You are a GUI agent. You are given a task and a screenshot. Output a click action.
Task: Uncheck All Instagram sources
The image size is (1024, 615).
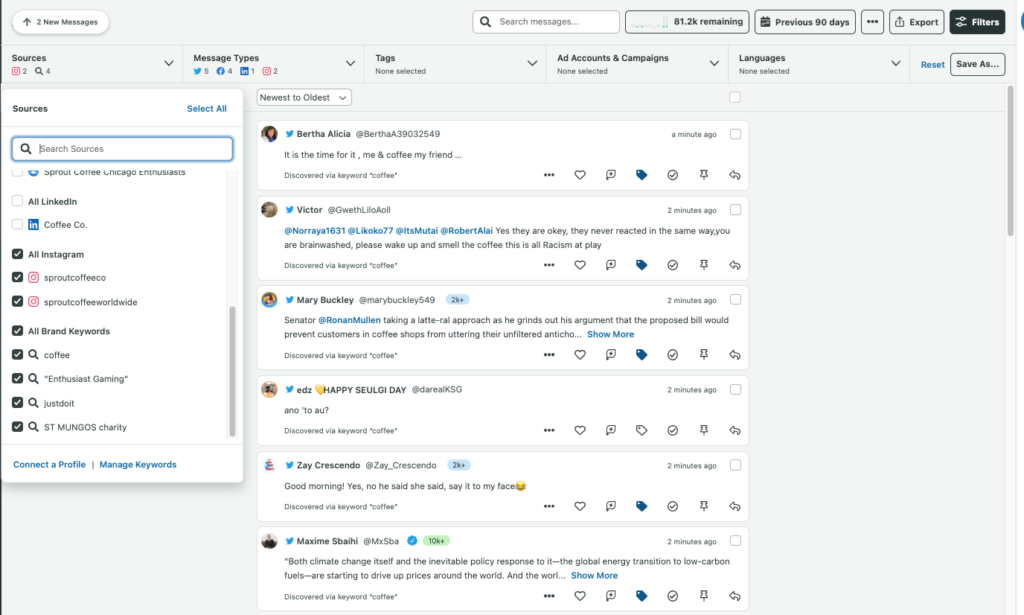pyautogui.click(x=18, y=254)
